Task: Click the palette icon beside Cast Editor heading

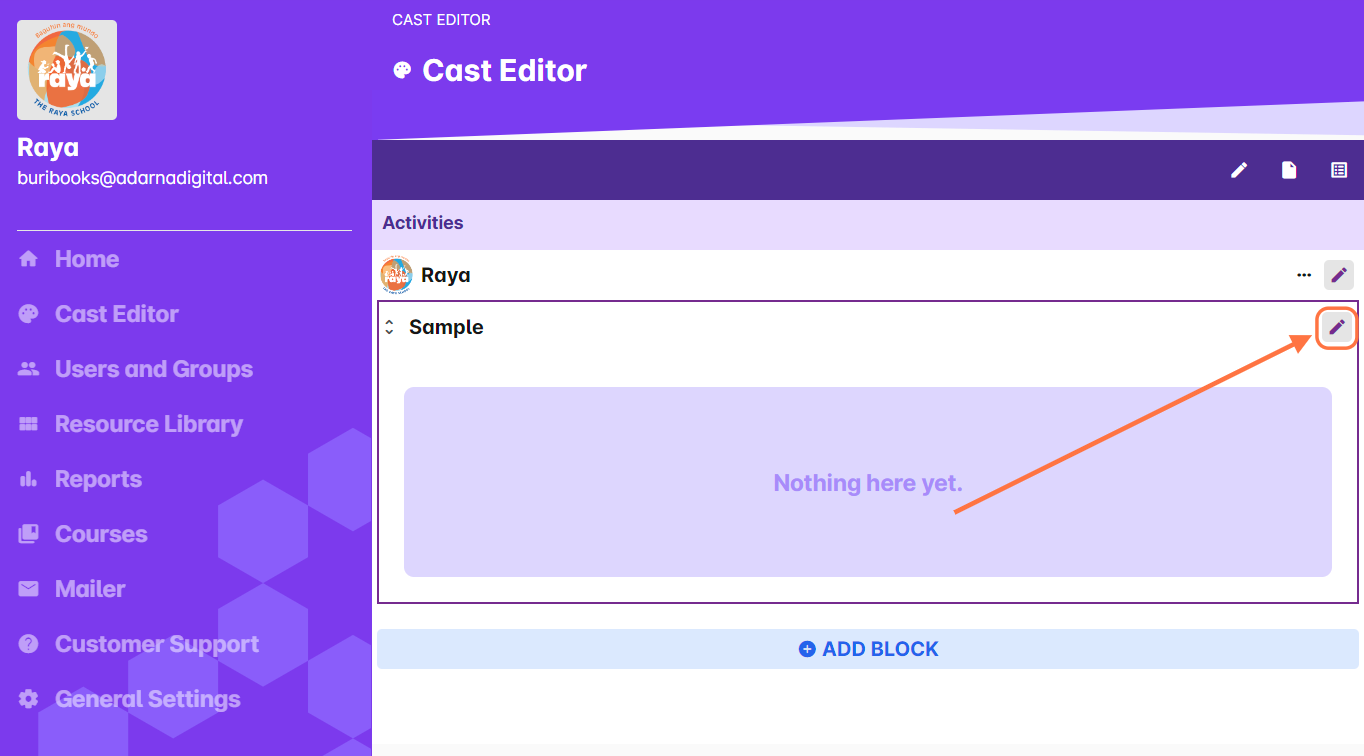Action: click(x=402, y=70)
